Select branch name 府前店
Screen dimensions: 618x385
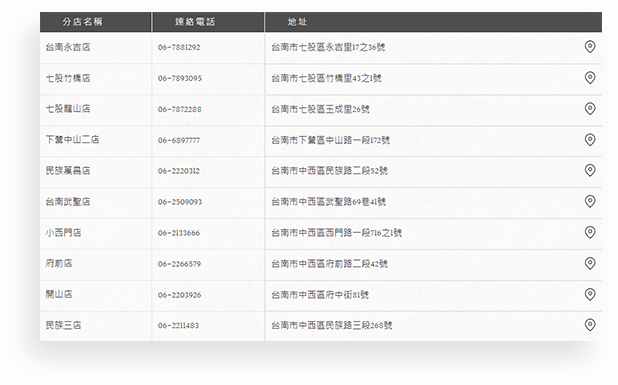pyautogui.click(x=59, y=263)
